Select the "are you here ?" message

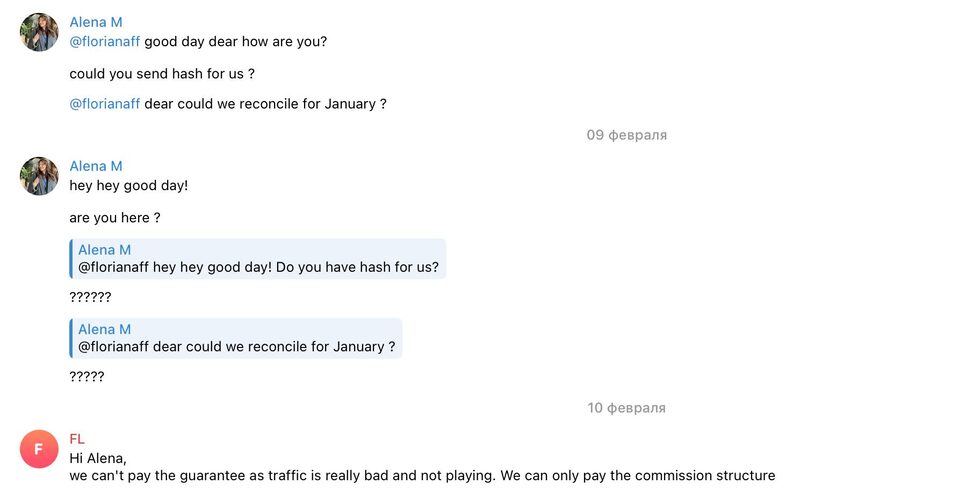click(x=115, y=218)
